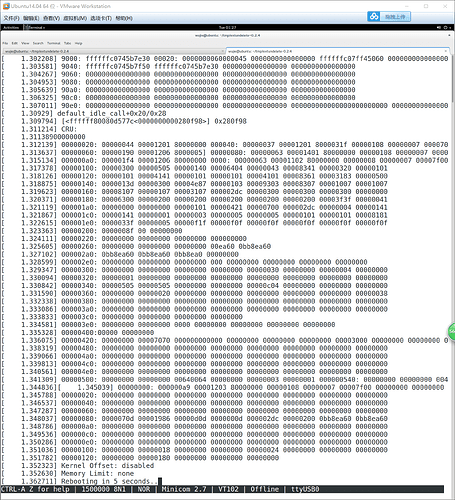The width and height of the screenshot is (455, 500).
Task: Open the 文件(F) menu in VMware
Action: pyautogui.click(x=11, y=18)
